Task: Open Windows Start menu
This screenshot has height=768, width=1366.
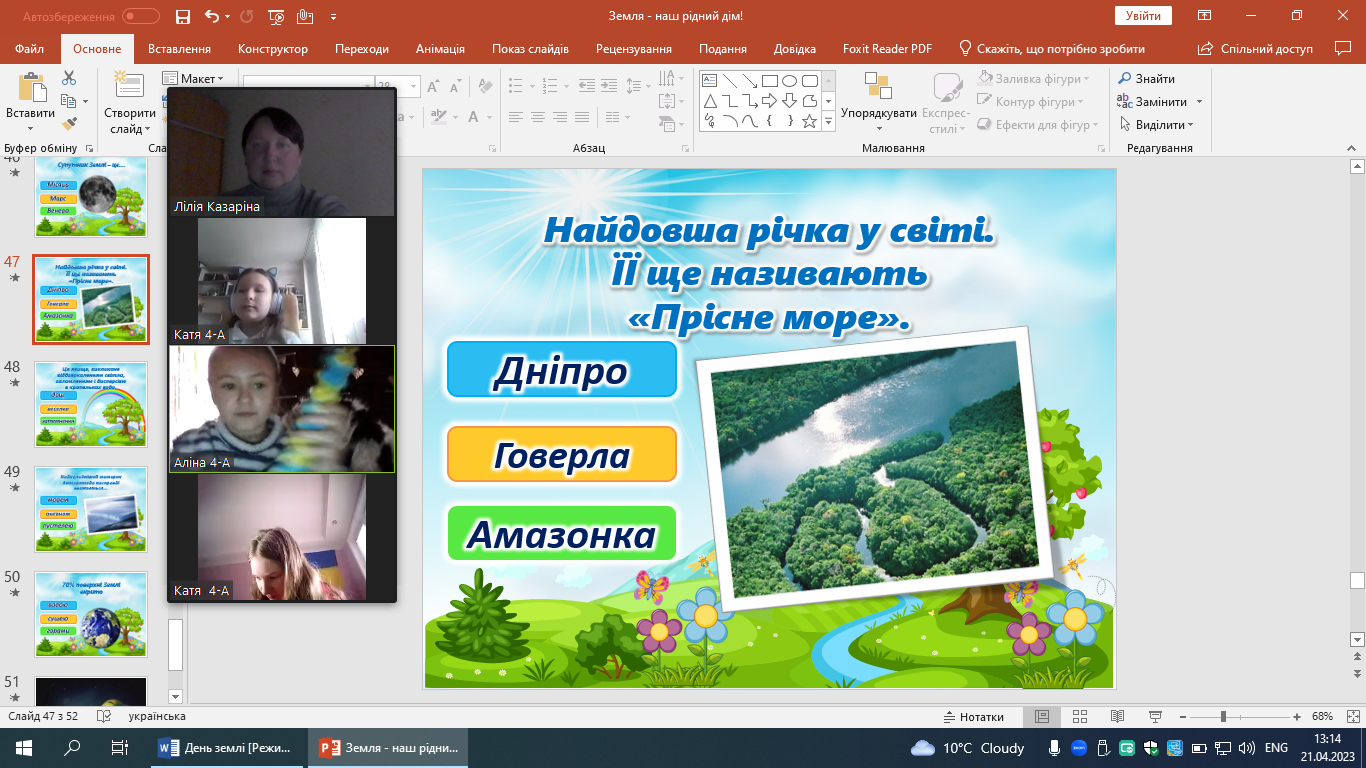Action: tap(24, 748)
